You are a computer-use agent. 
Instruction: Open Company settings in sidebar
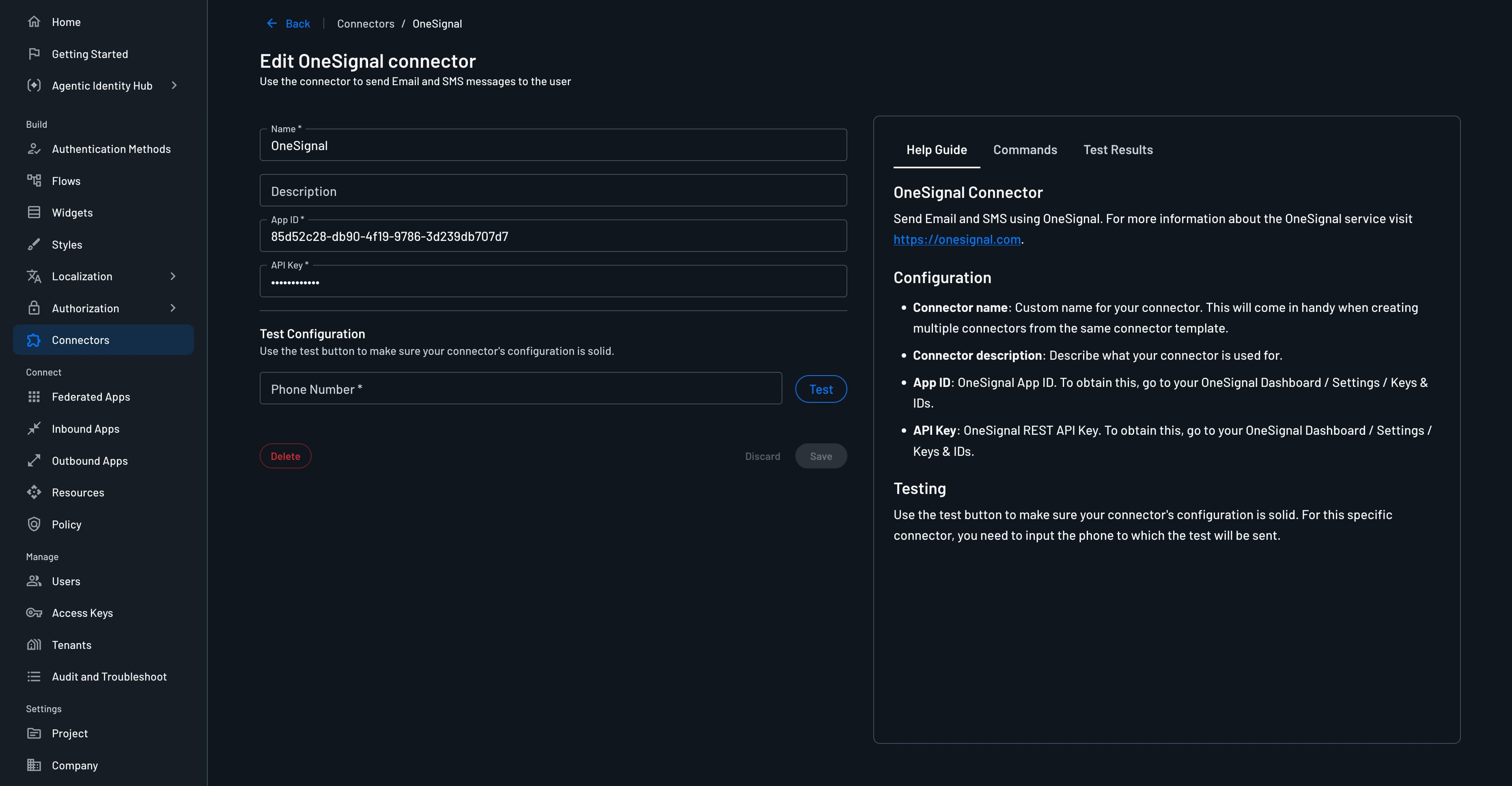click(103, 765)
